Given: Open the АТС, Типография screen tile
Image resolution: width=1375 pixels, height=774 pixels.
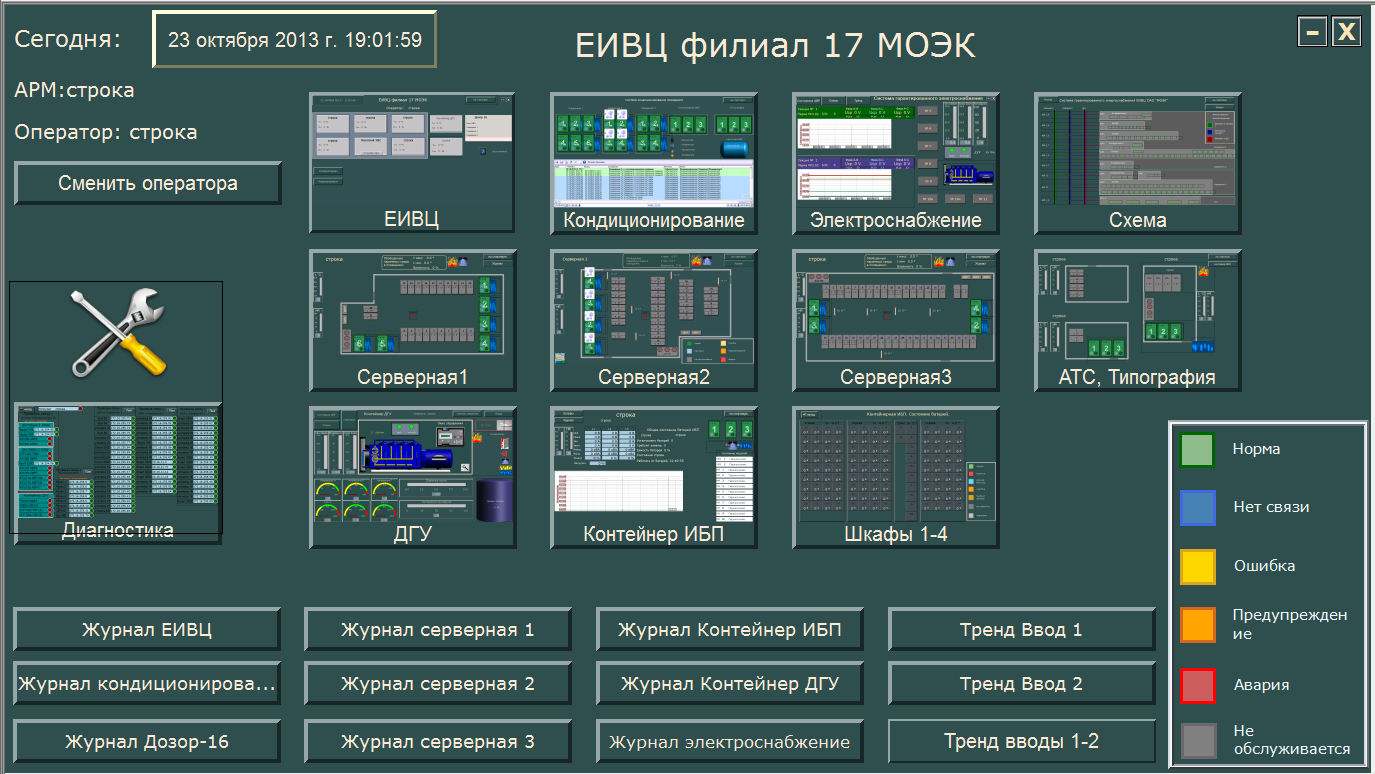Looking at the screenshot, I should pyautogui.click(x=1138, y=320).
